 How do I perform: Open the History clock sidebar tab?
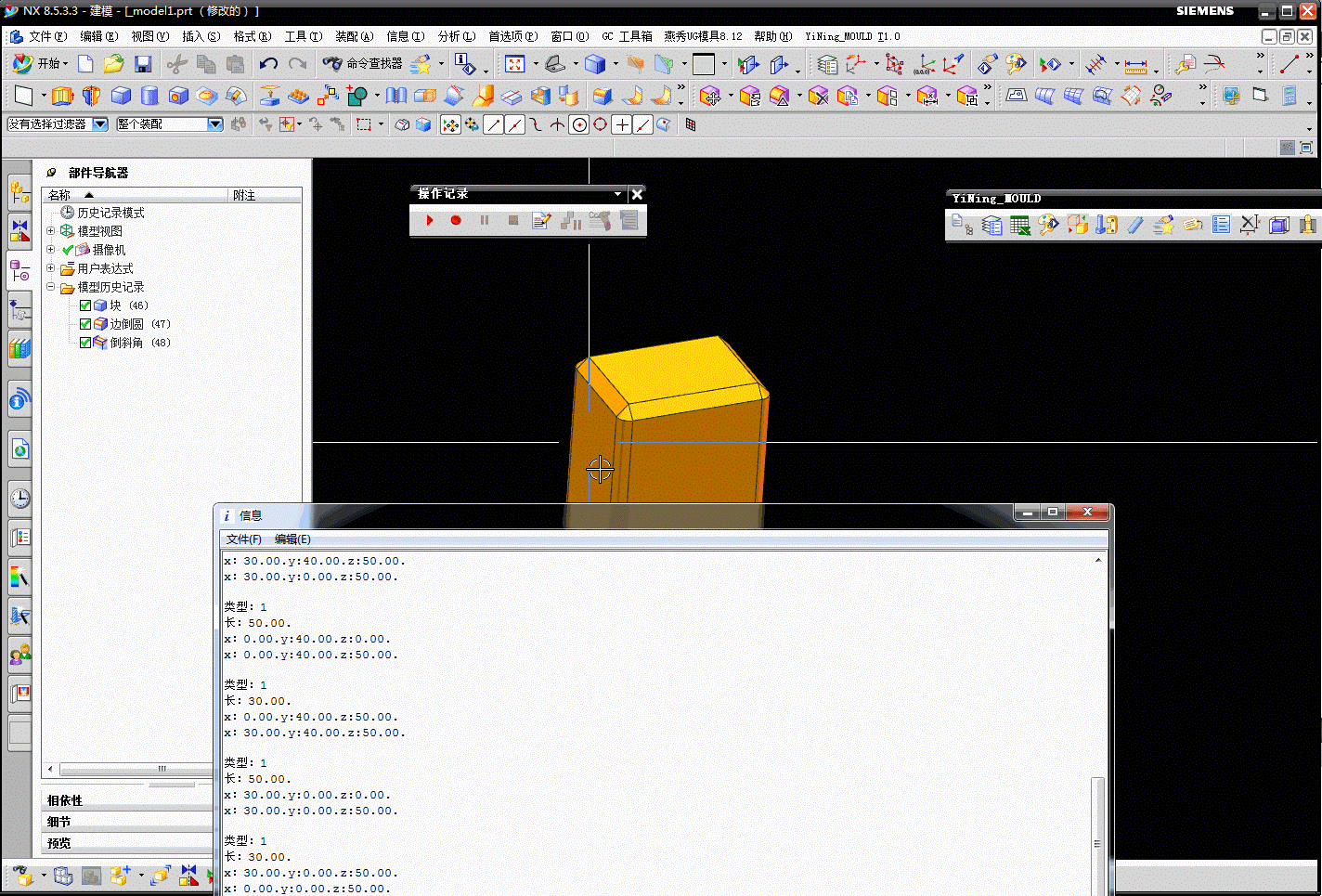coord(19,499)
